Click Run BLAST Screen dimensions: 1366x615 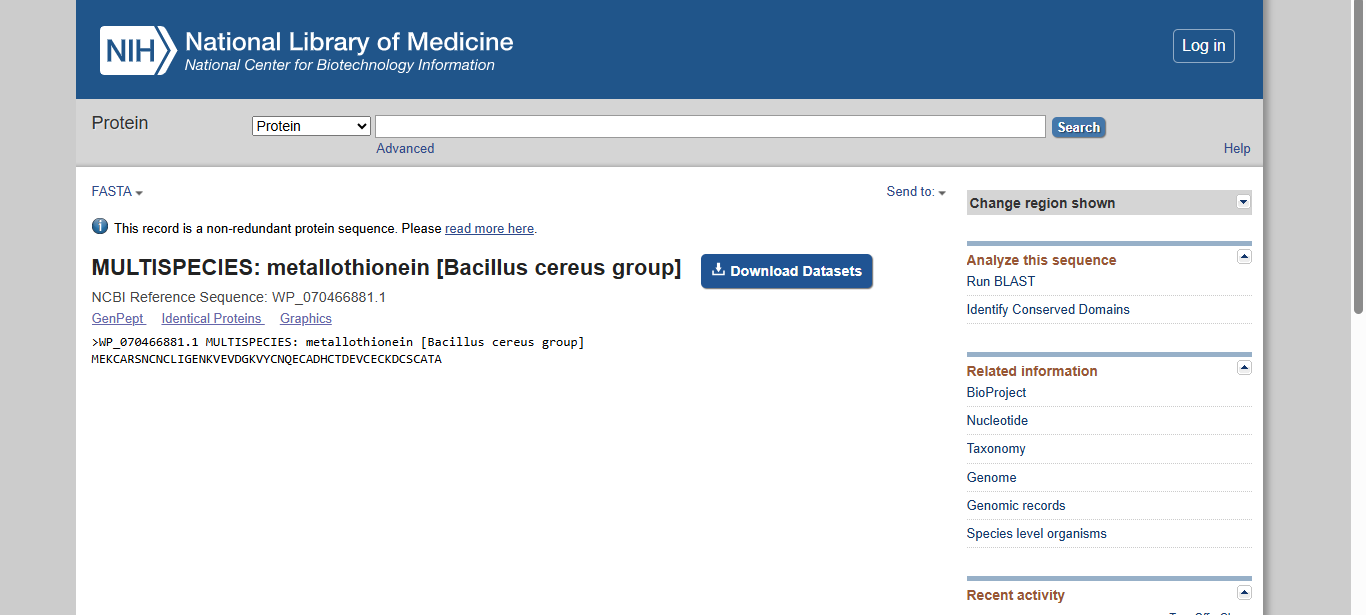click(1001, 281)
